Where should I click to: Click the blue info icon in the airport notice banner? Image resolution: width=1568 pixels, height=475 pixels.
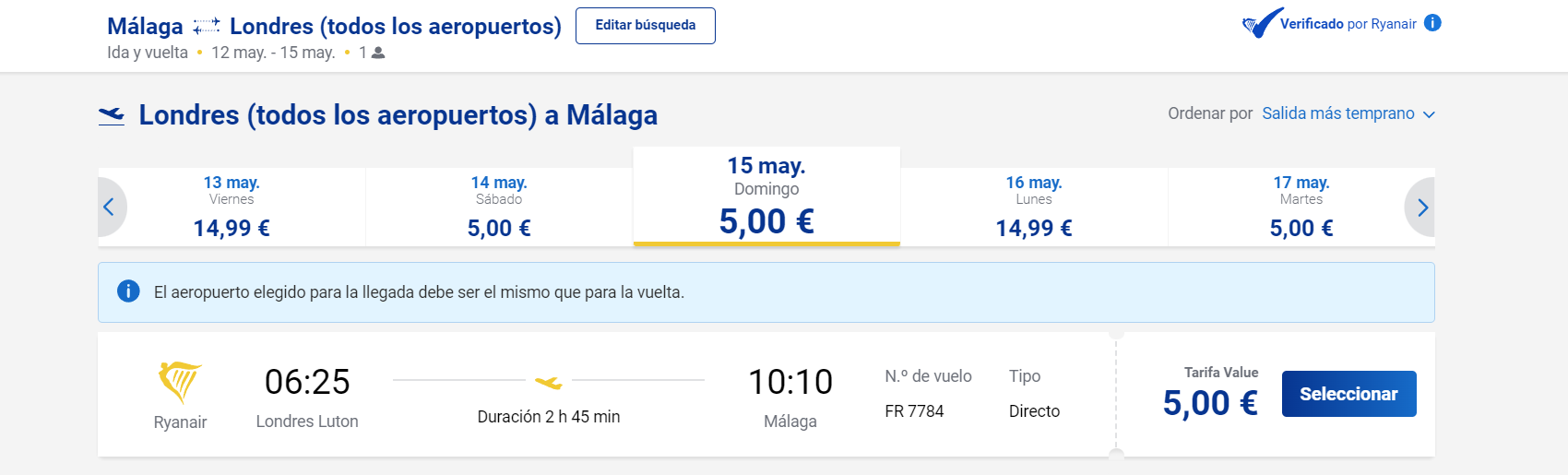pos(128,291)
